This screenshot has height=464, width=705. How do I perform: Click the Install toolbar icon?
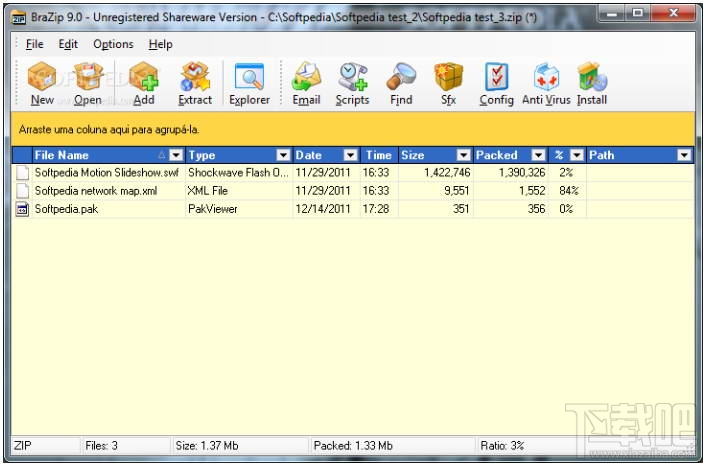coord(592,77)
